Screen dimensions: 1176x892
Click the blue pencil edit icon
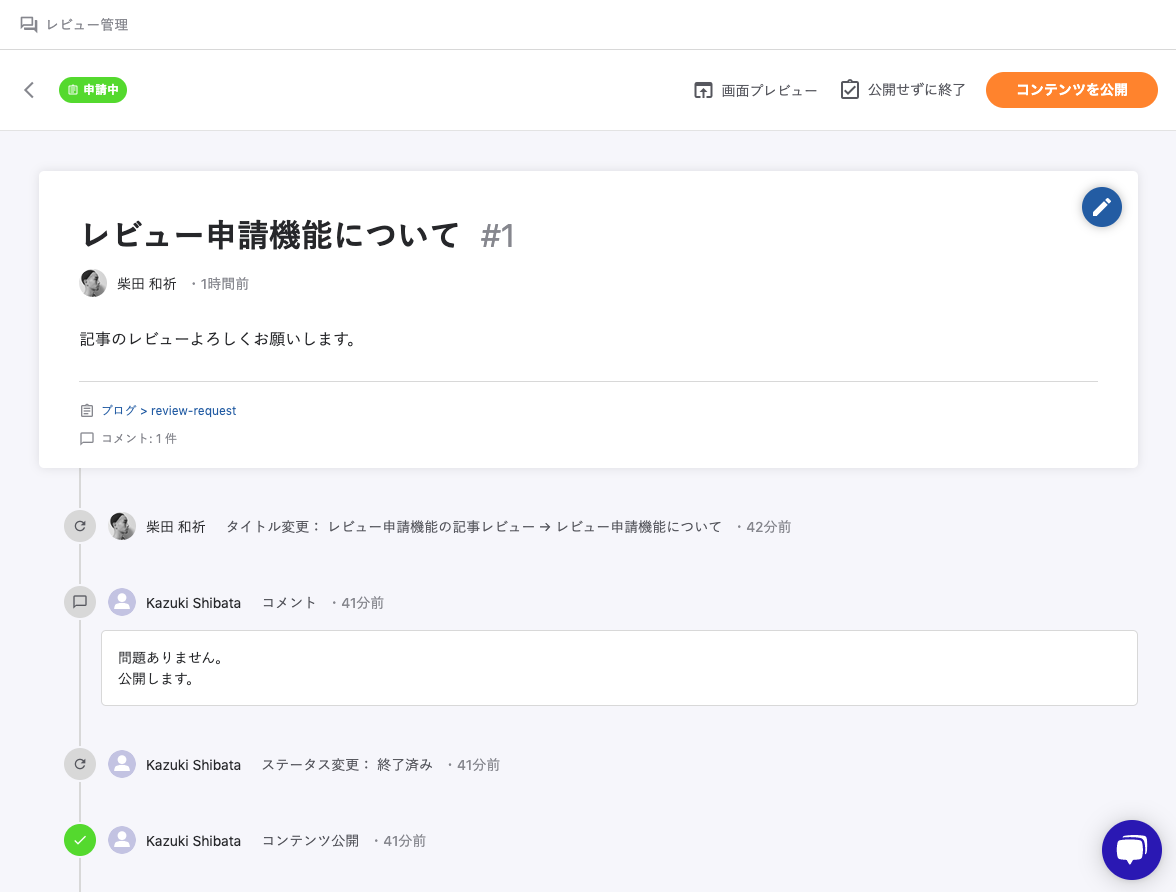pos(1101,207)
